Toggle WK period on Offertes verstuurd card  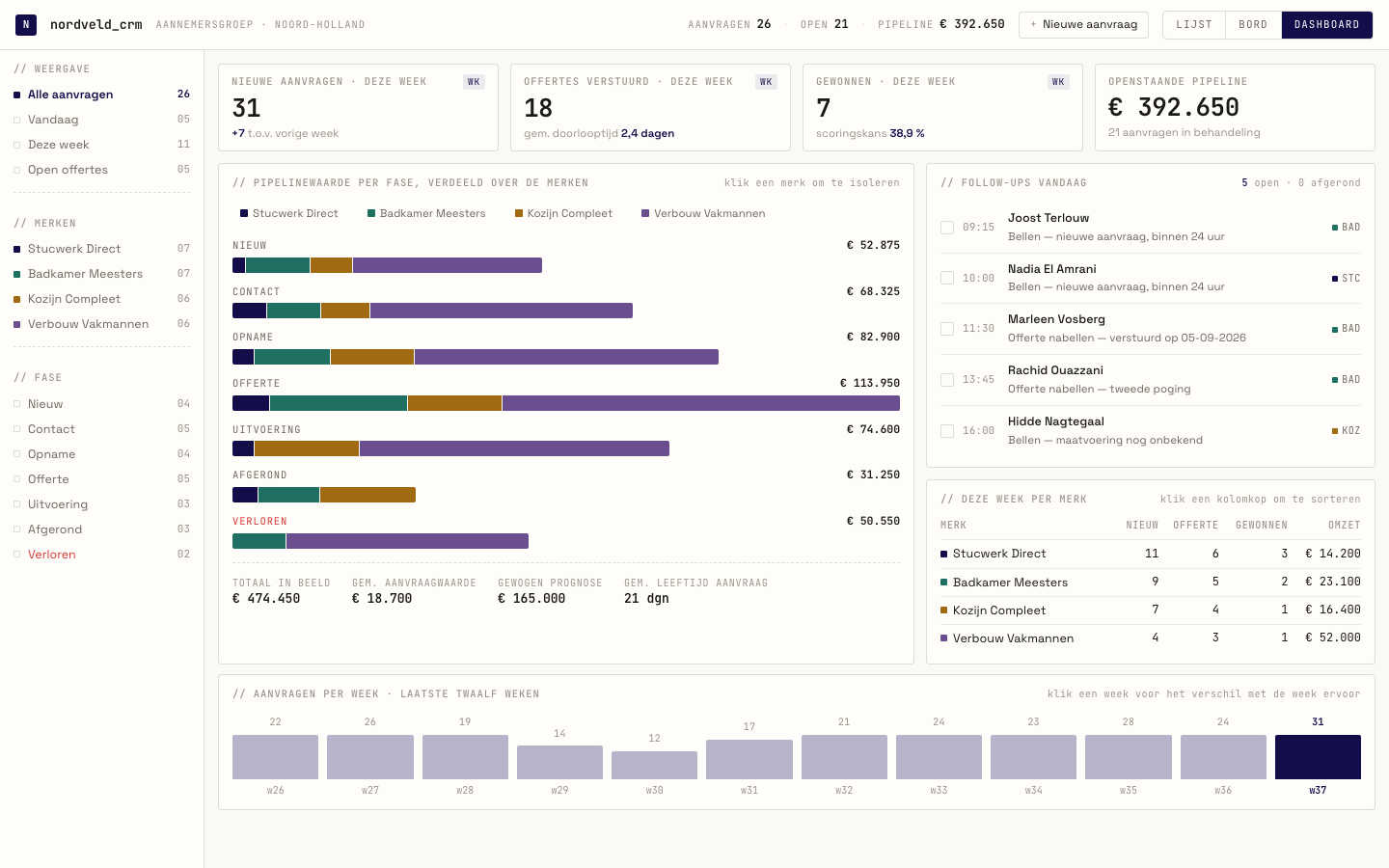point(766,82)
